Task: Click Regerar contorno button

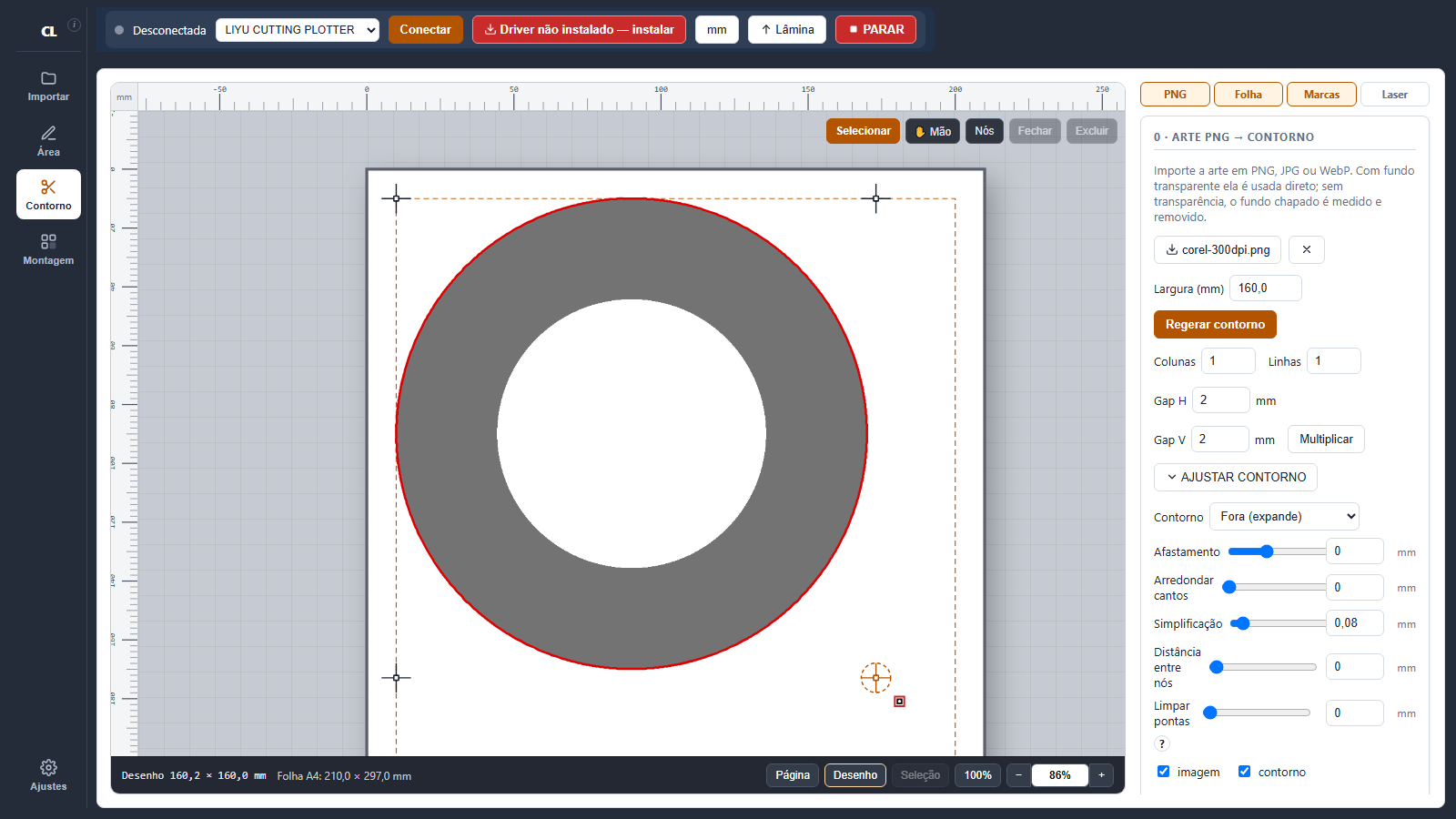Action: coord(1215,324)
